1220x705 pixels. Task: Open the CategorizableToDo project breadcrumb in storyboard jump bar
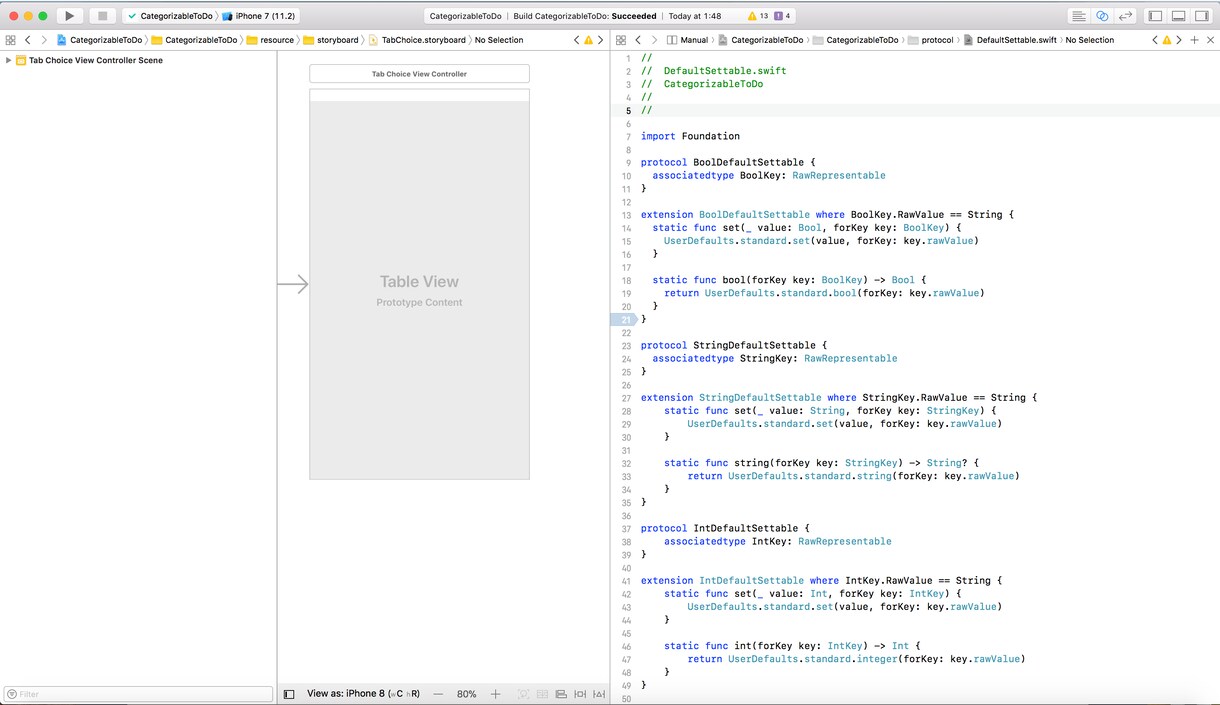(x=100, y=40)
